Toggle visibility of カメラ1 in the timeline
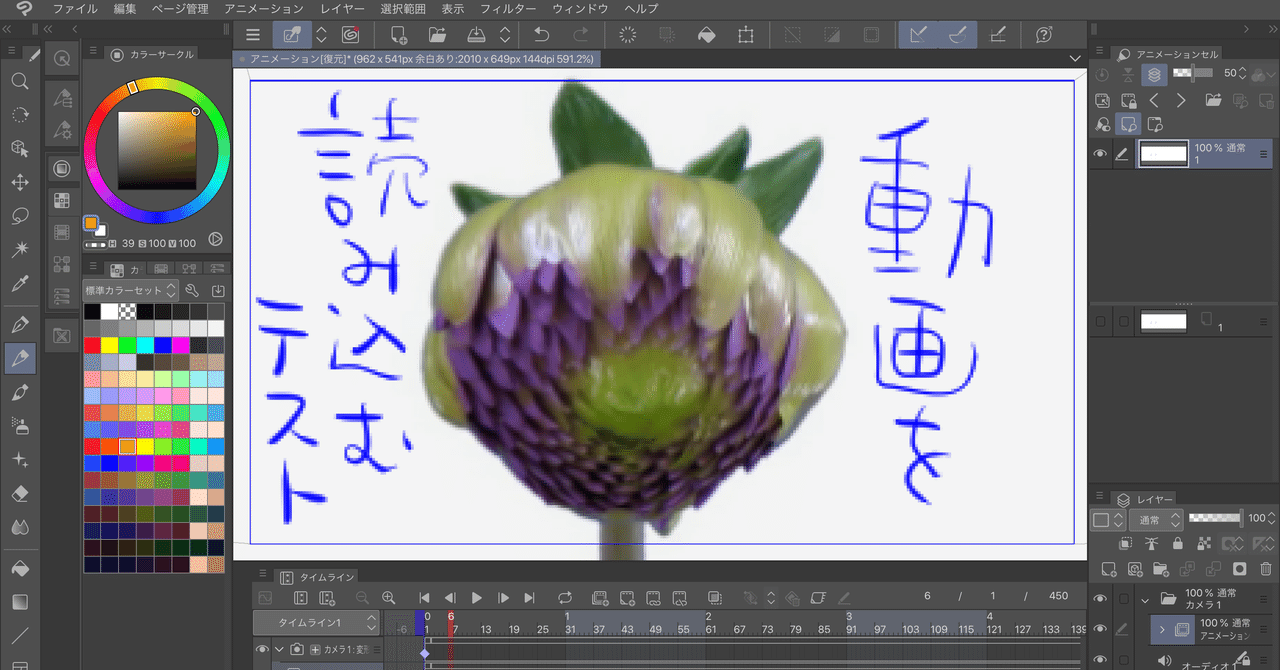The width and height of the screenshot is (1280, 670). (x=260, y=647)
